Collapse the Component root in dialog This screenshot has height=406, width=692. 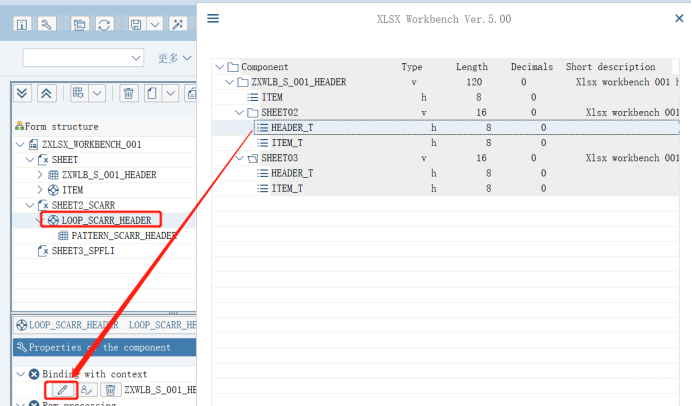(219, 67)
